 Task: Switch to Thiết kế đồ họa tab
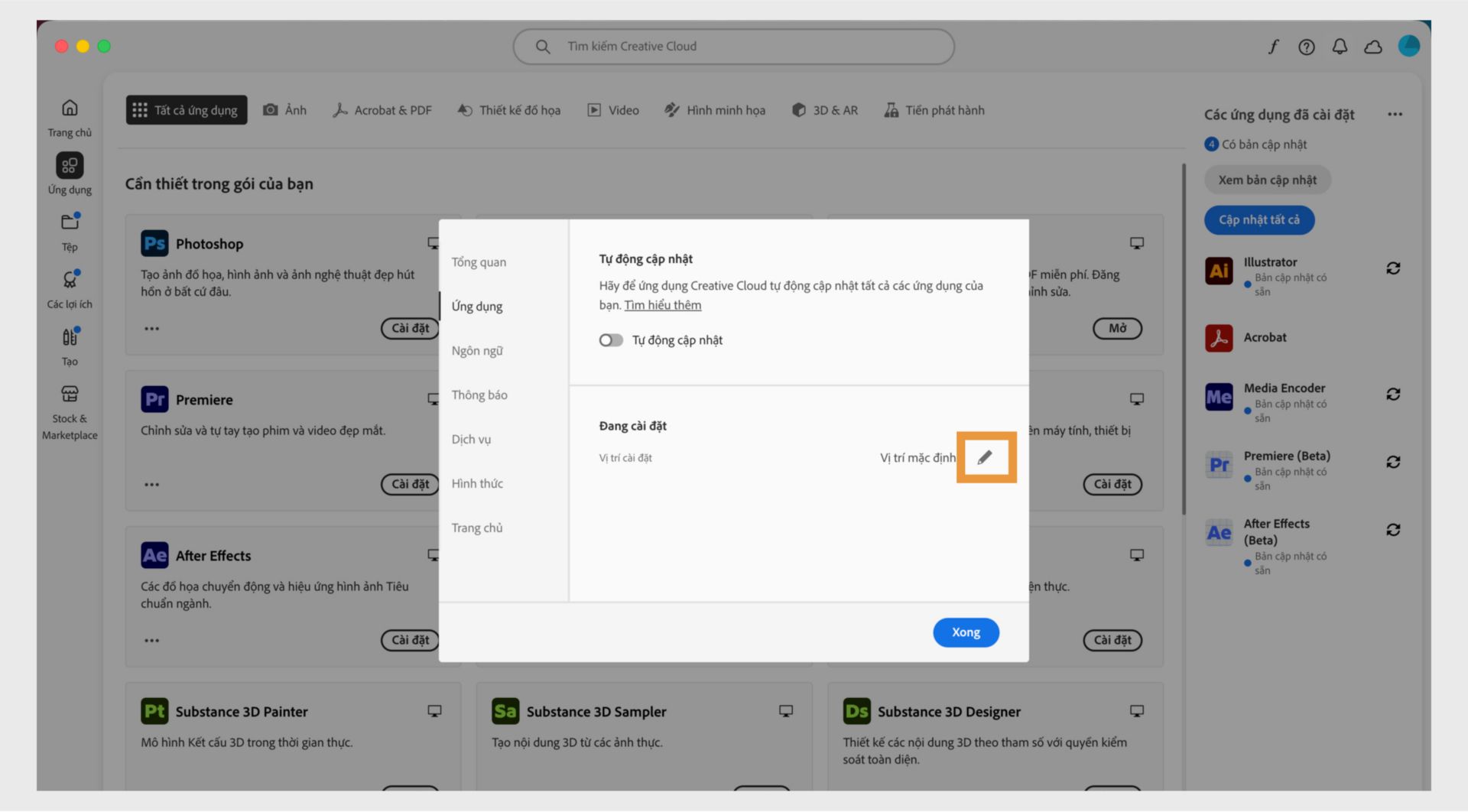(x=508, y=110)
